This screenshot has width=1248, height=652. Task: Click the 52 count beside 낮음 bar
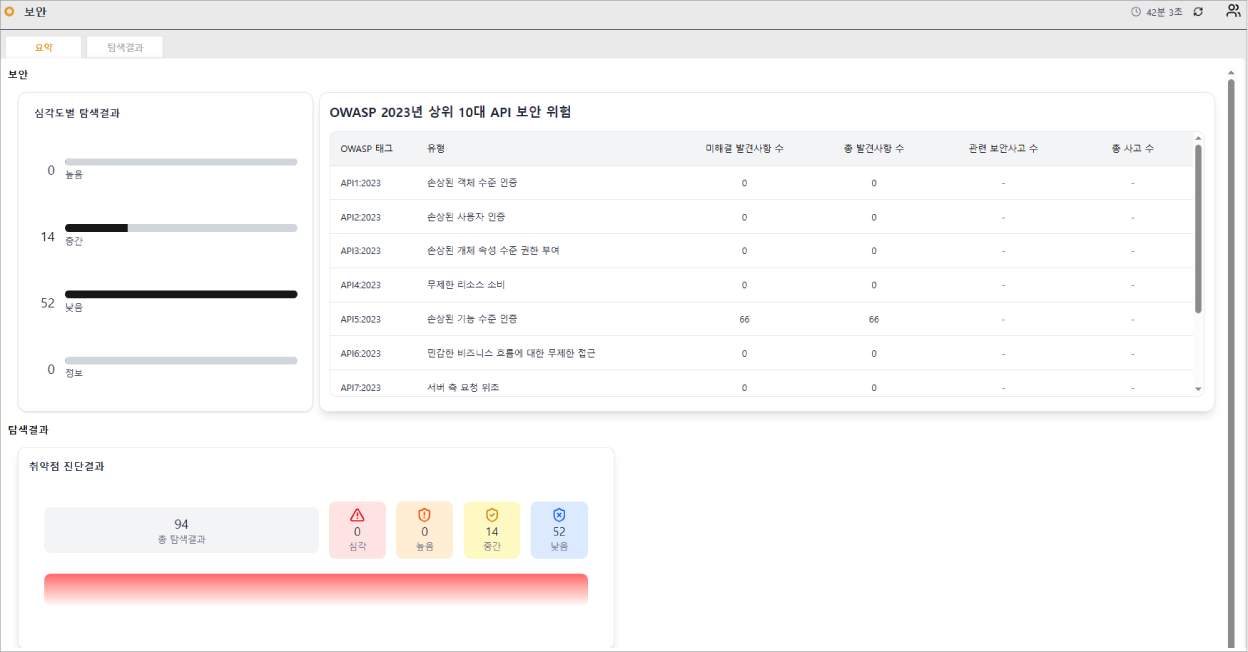coord(47,303)
